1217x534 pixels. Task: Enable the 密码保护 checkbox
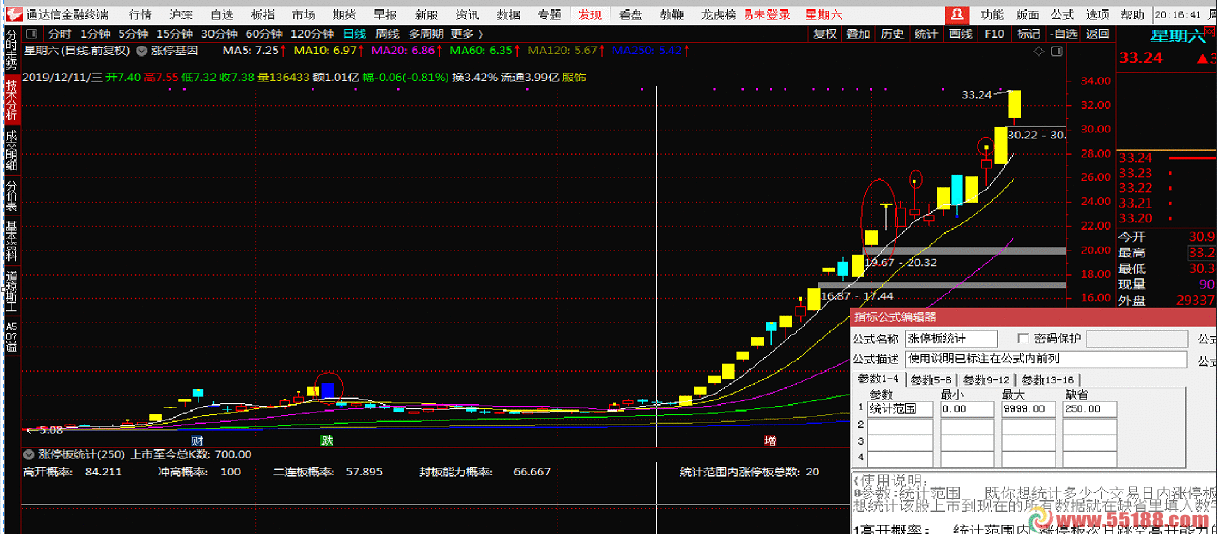pos(1022,339)
